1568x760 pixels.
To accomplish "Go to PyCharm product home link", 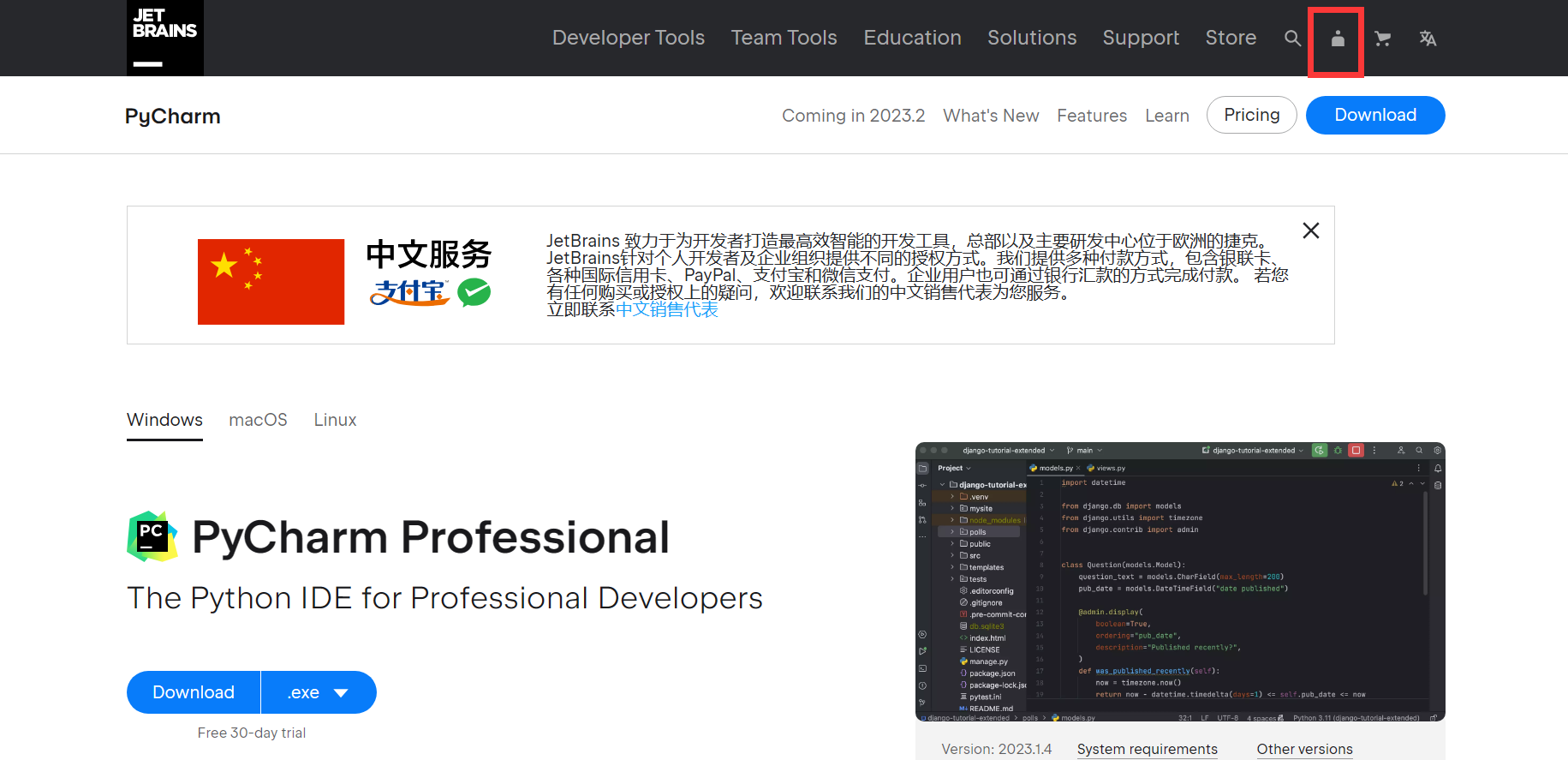I will click(173, 116).
